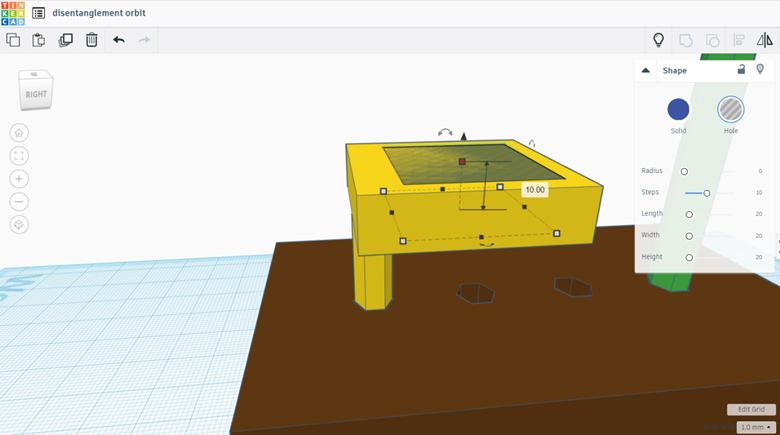Viewport: 780px width, 435px height.
Task: Click the rotation arrow below the box's bottom edge
Action: (487, 244)
